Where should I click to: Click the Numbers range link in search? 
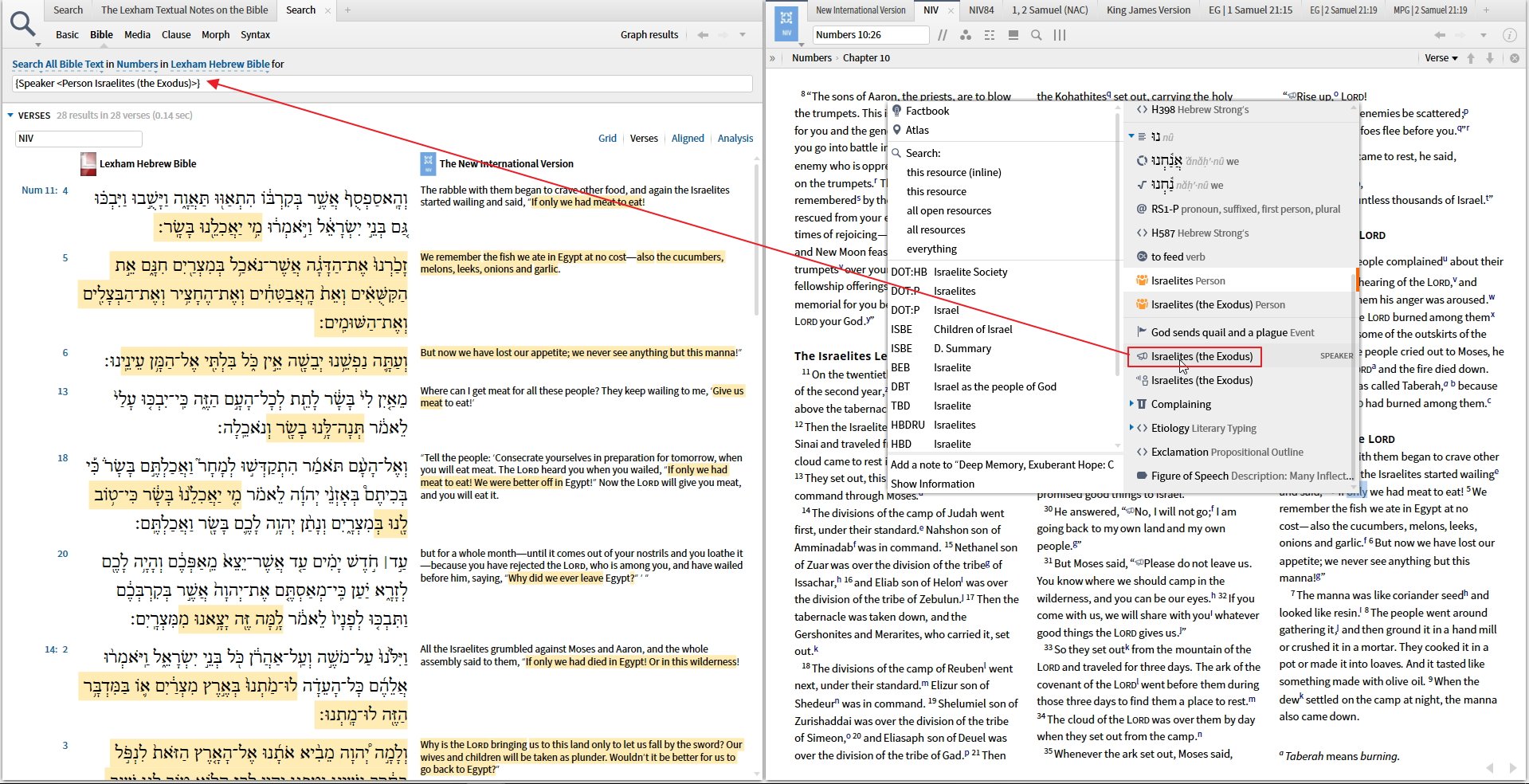137,65
